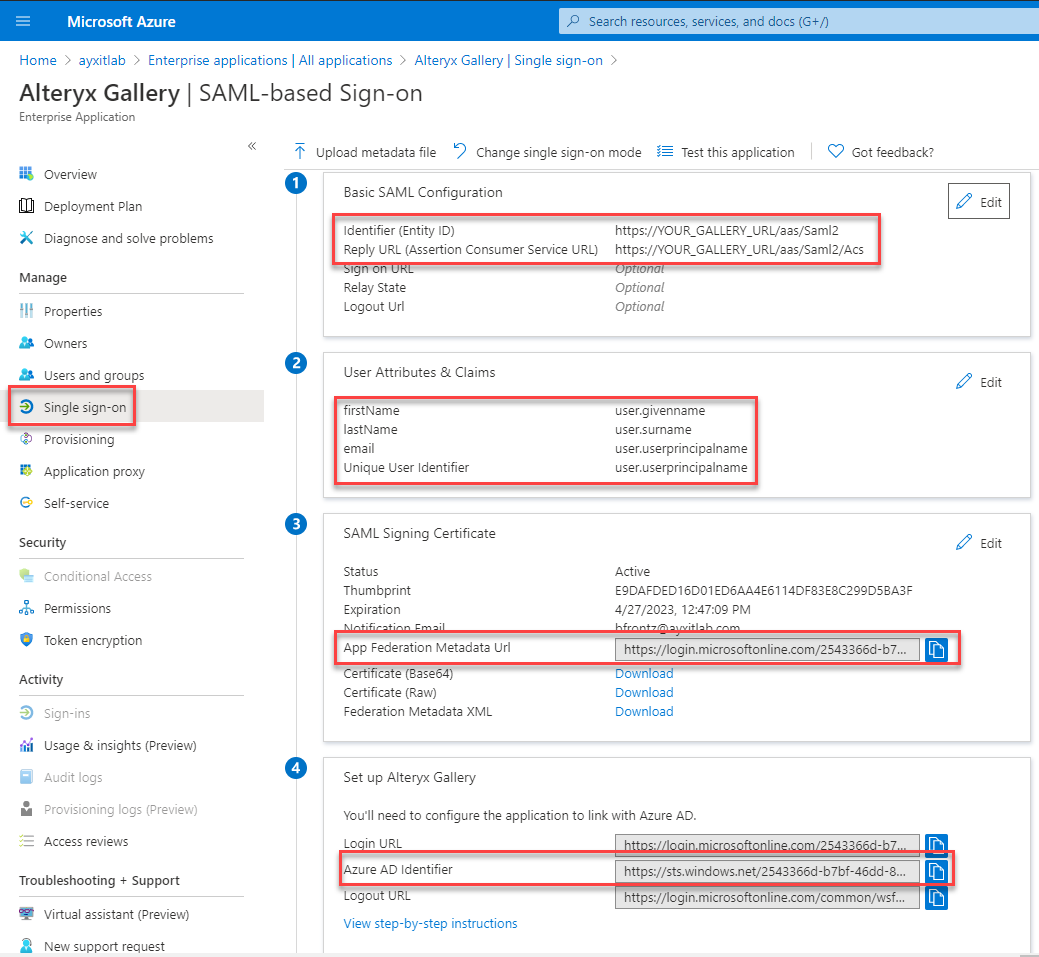The image size is (1039, 957).
Task: Open Audit logs menu item
Action: click(x=73, y=777)
